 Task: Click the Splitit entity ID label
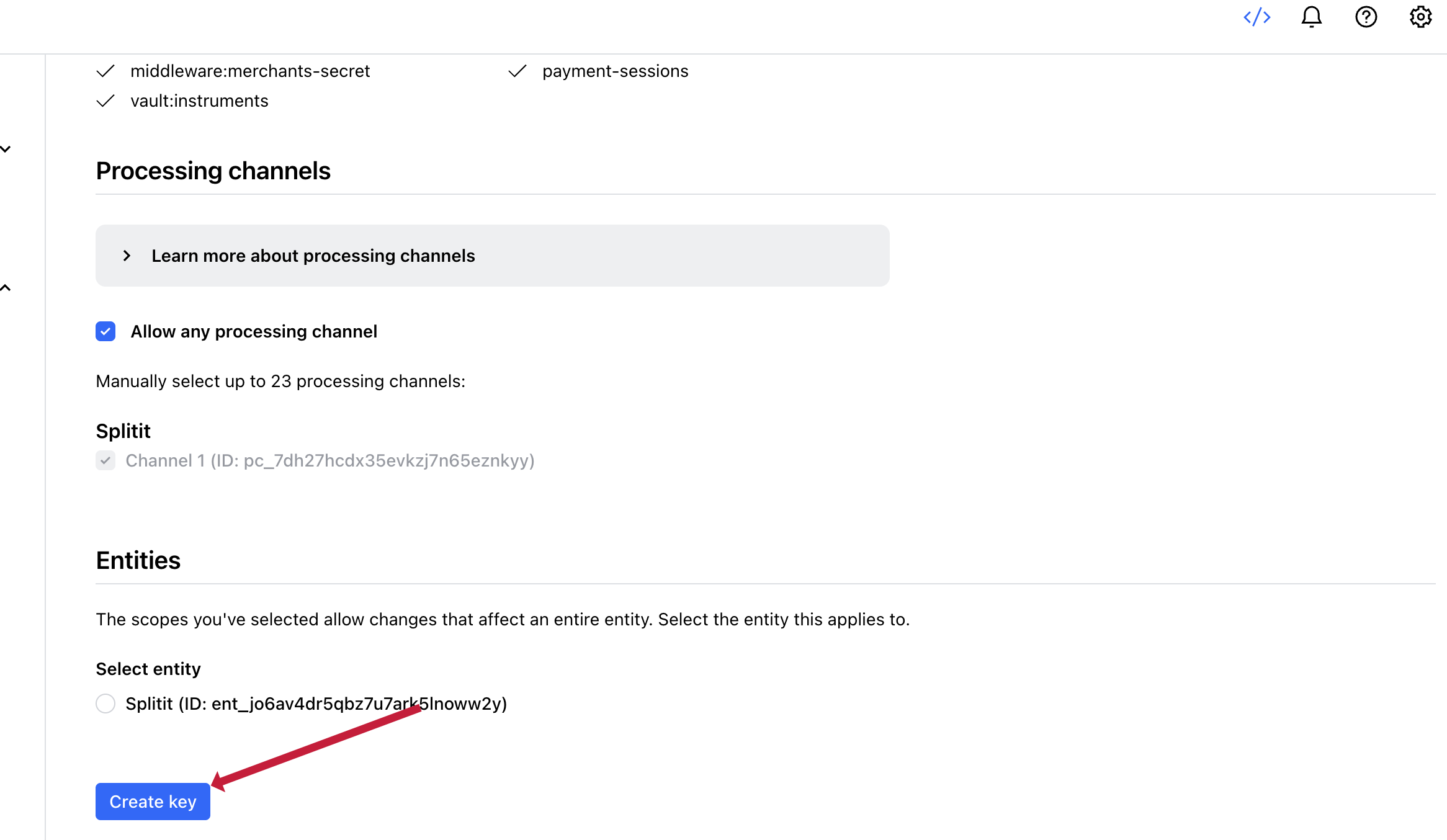point(316,704)
